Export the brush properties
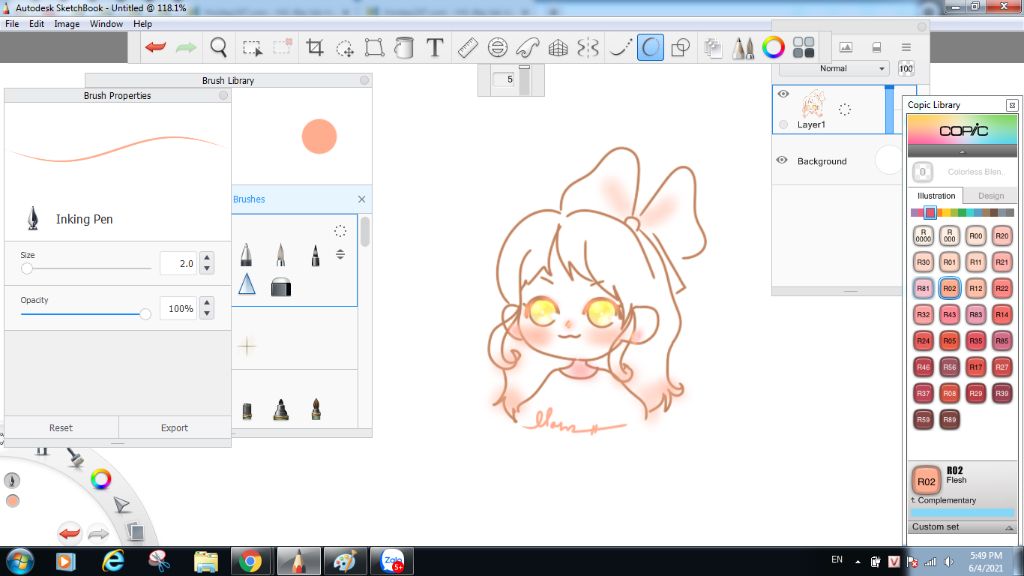Screen dimensions: 1024x576 pyautogui.click(x=174, y=428)
